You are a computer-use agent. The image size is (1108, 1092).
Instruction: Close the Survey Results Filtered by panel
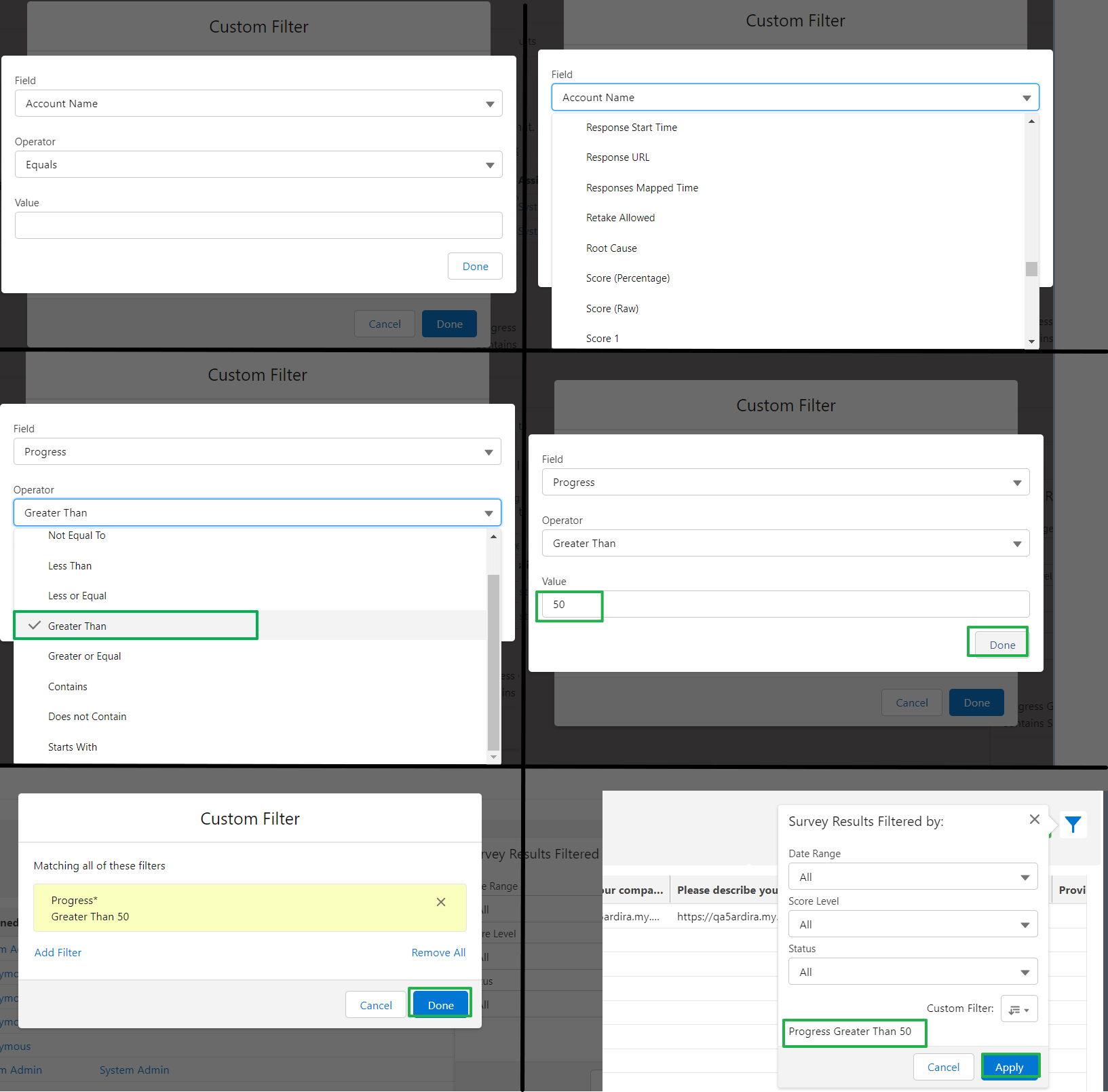(x=1034, y=819)
